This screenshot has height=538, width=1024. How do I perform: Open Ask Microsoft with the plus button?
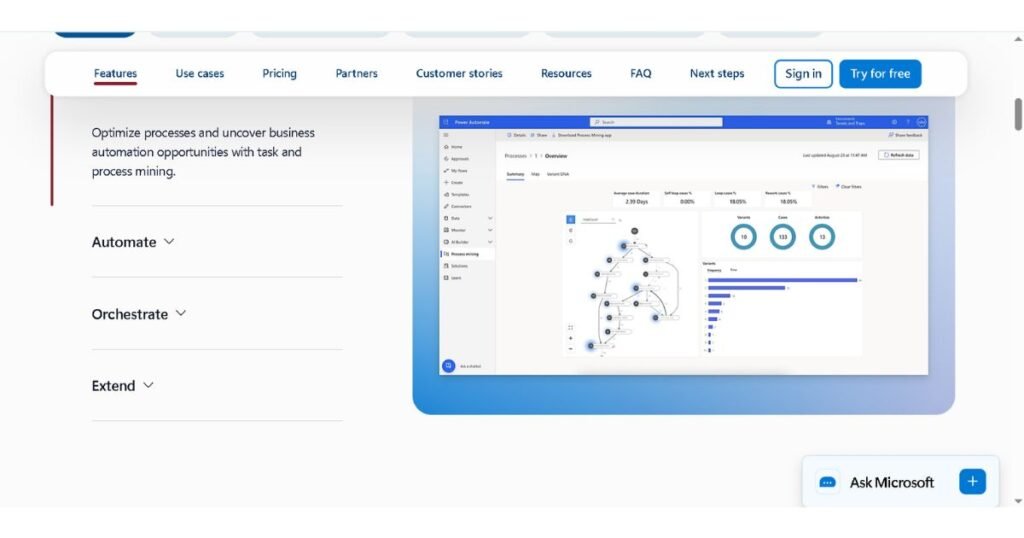click(972, 482)
